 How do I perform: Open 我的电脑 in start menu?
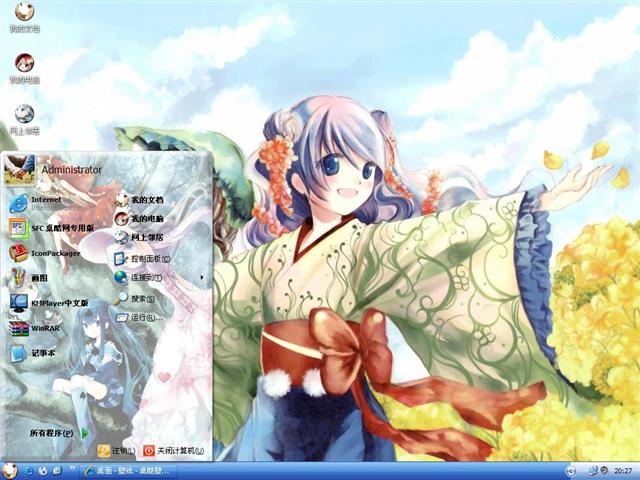(139, 219)
